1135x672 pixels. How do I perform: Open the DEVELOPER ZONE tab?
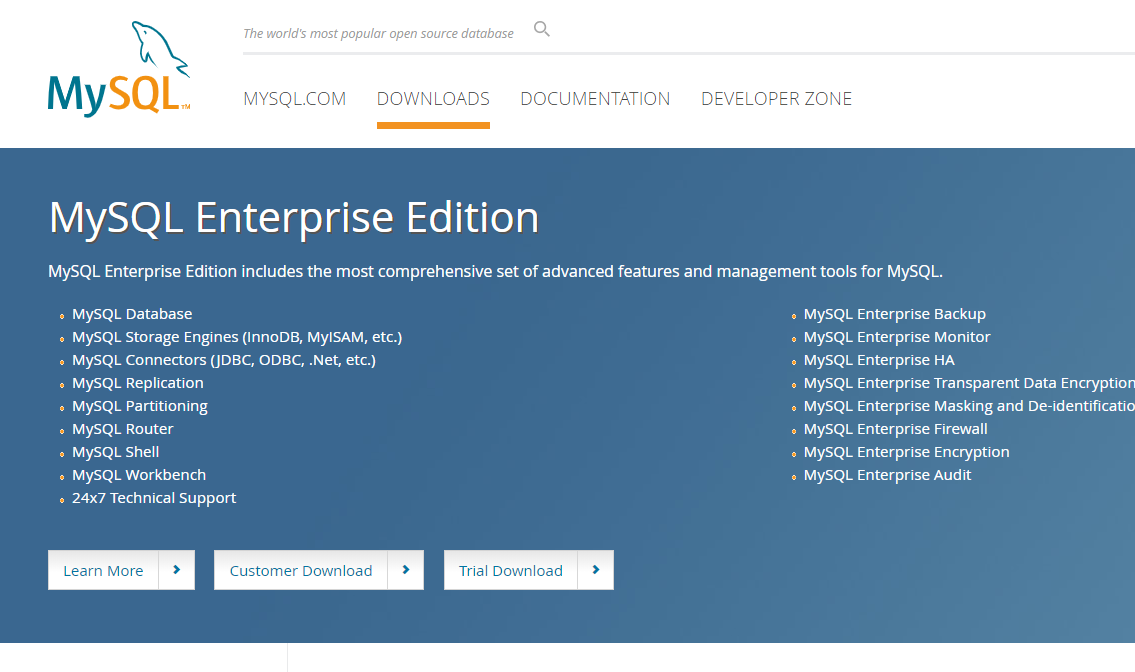pos(776,98)
